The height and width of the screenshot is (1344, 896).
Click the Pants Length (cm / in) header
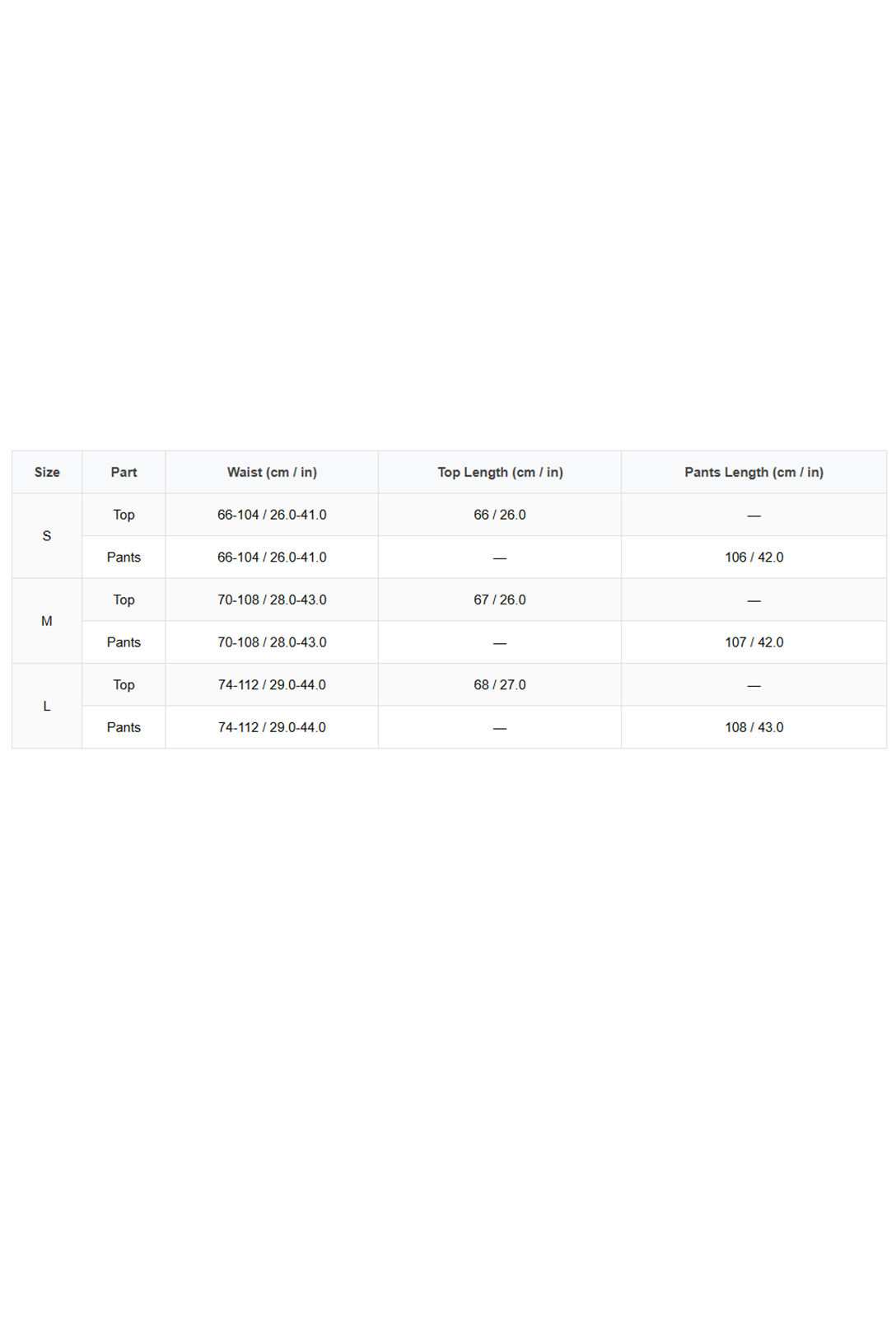click(754, 472)
